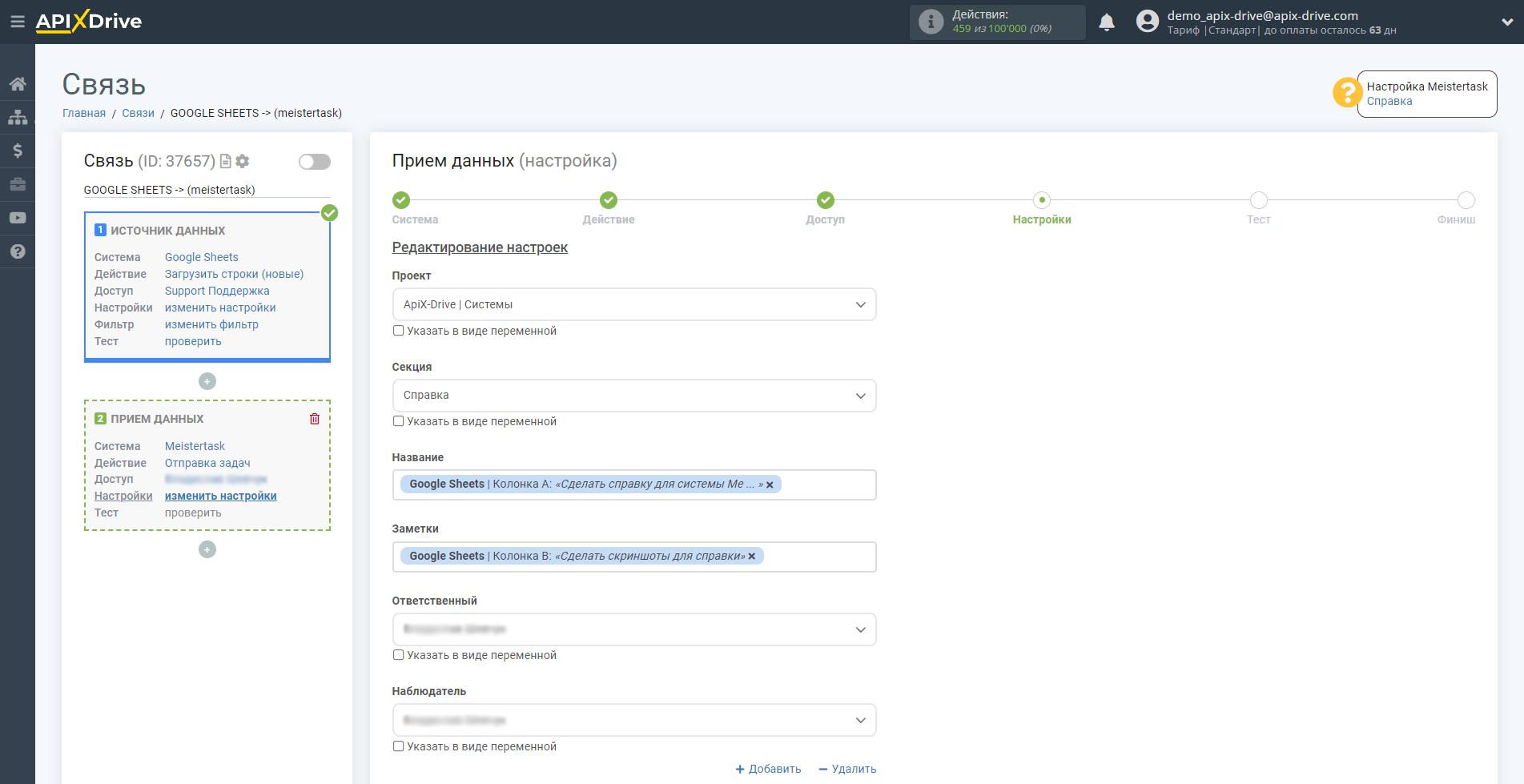Go to the Действие step
This screenshot has width=1524, height=784.
[609, 200]
